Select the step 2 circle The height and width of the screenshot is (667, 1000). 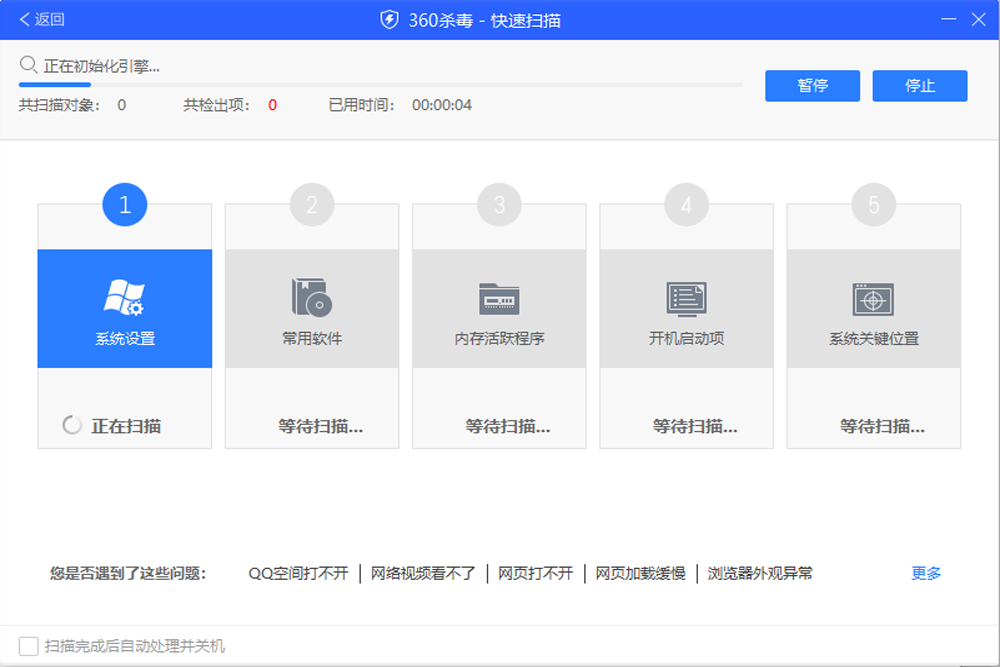pos(312,205)
